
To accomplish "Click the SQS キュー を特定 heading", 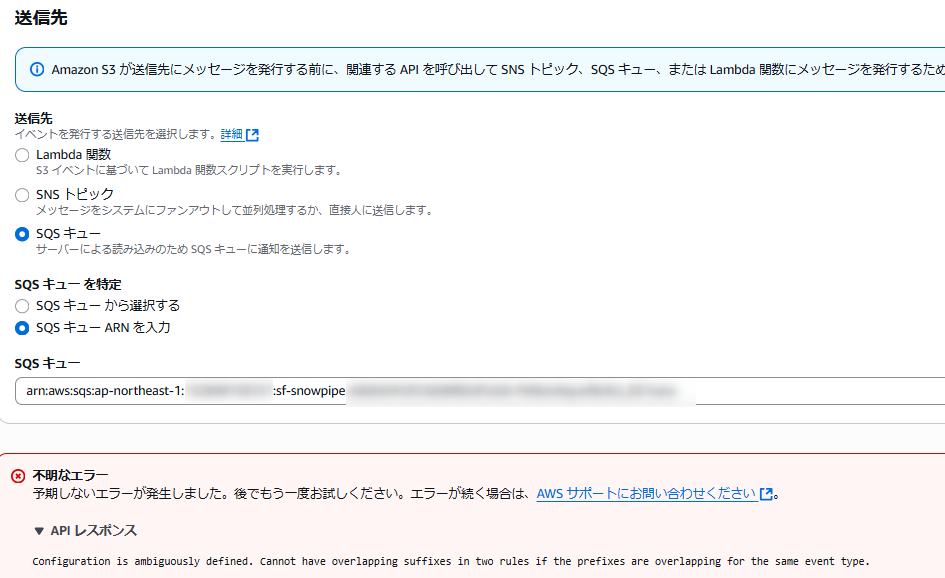I will (x=68, y=284).
